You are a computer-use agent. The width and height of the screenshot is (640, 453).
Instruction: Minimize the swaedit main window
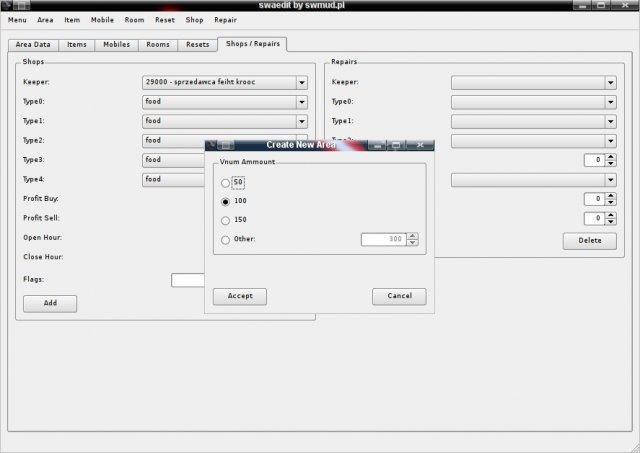click(582, 5)
